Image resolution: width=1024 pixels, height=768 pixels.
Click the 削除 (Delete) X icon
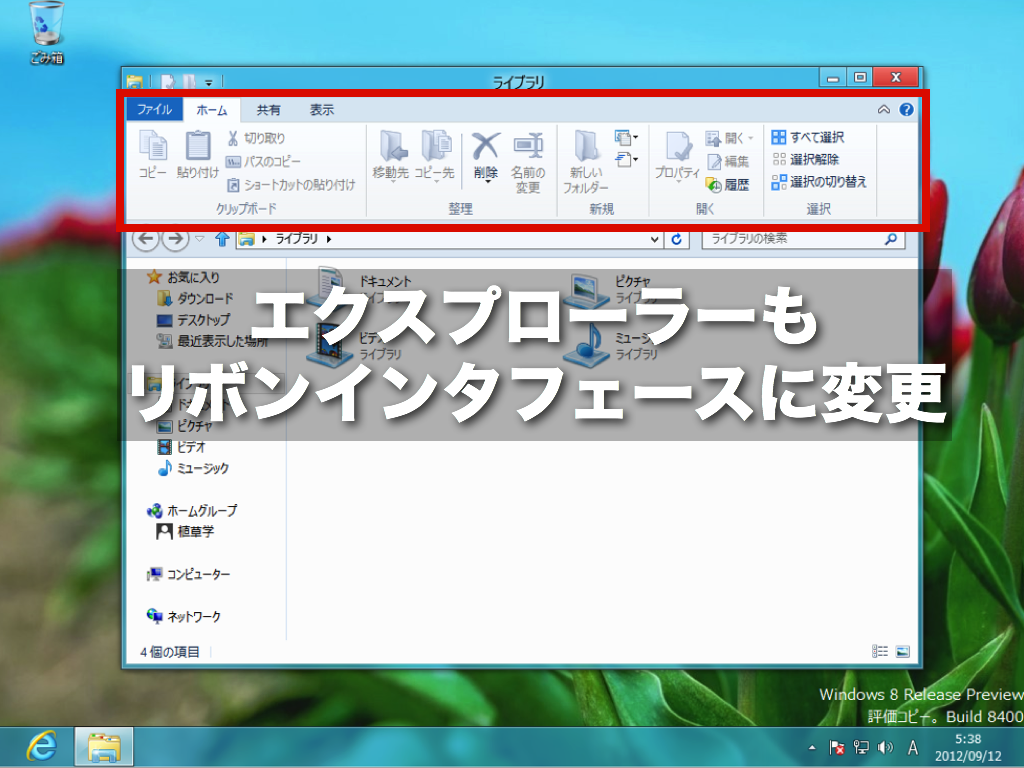[486, 155]
